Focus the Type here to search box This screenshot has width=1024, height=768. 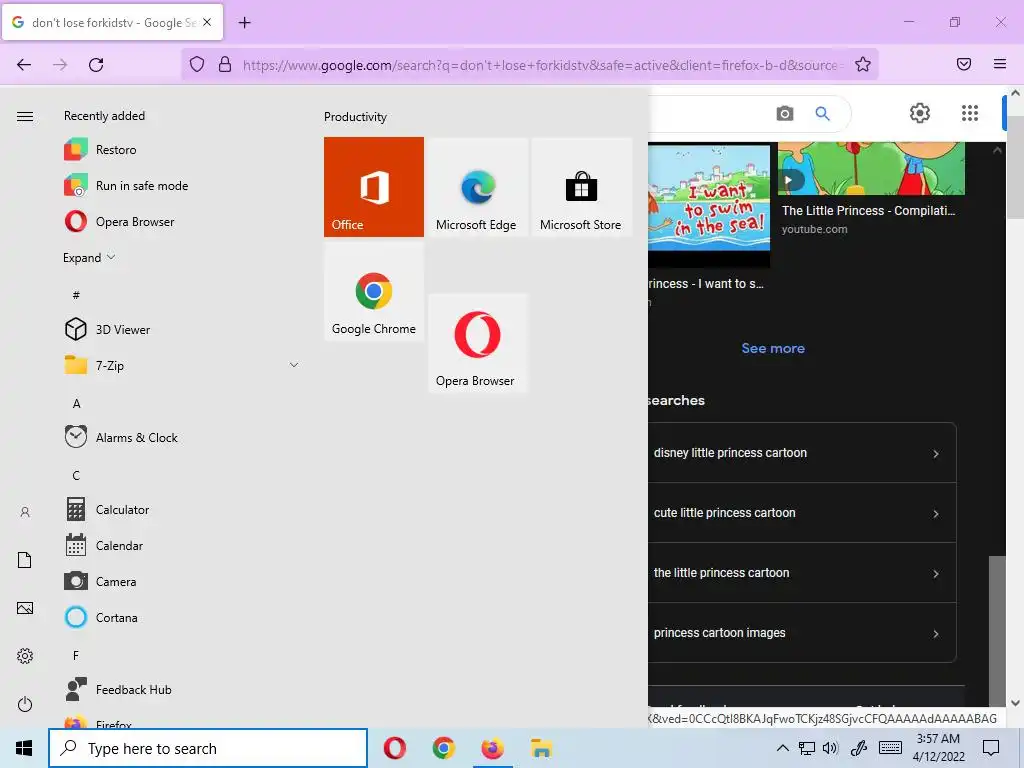(x=208, y=748)
